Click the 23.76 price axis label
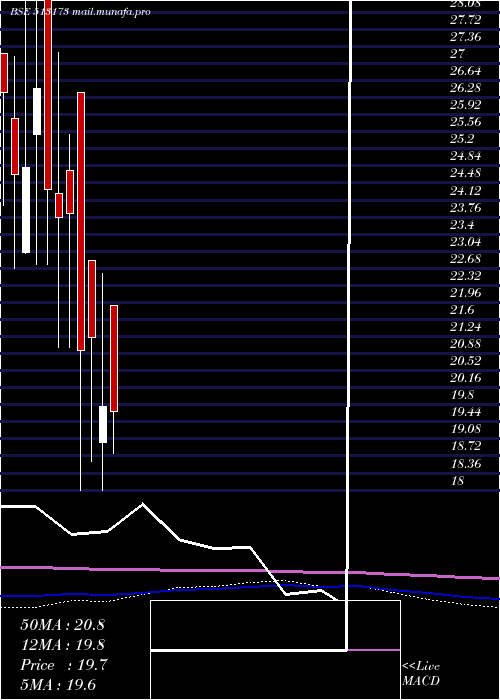This screenshot has height=700, width=500. tap(466, 207)
